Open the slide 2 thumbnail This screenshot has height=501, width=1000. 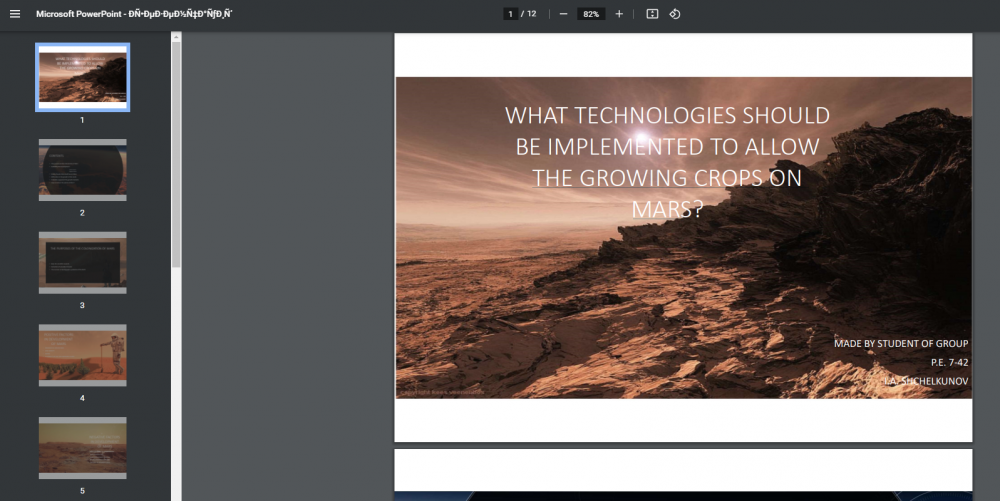[x=82, y=170]
